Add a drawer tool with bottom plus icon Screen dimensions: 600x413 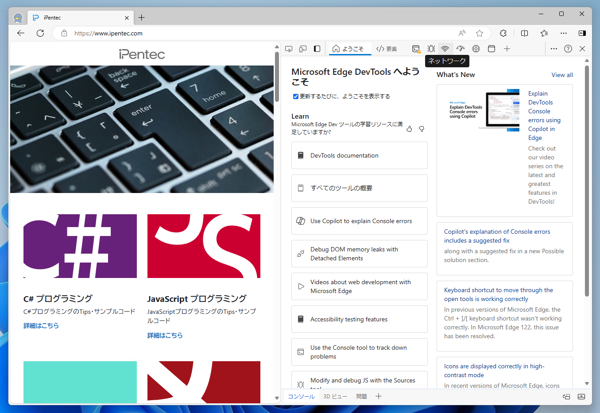click(378, 396)
